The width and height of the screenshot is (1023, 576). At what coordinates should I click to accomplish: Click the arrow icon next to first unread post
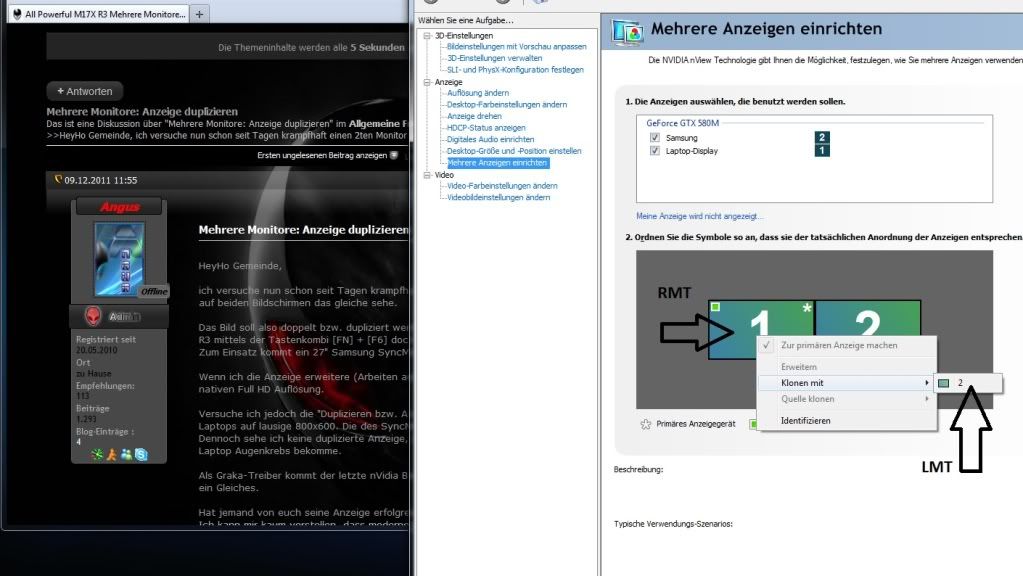[394, 156]
